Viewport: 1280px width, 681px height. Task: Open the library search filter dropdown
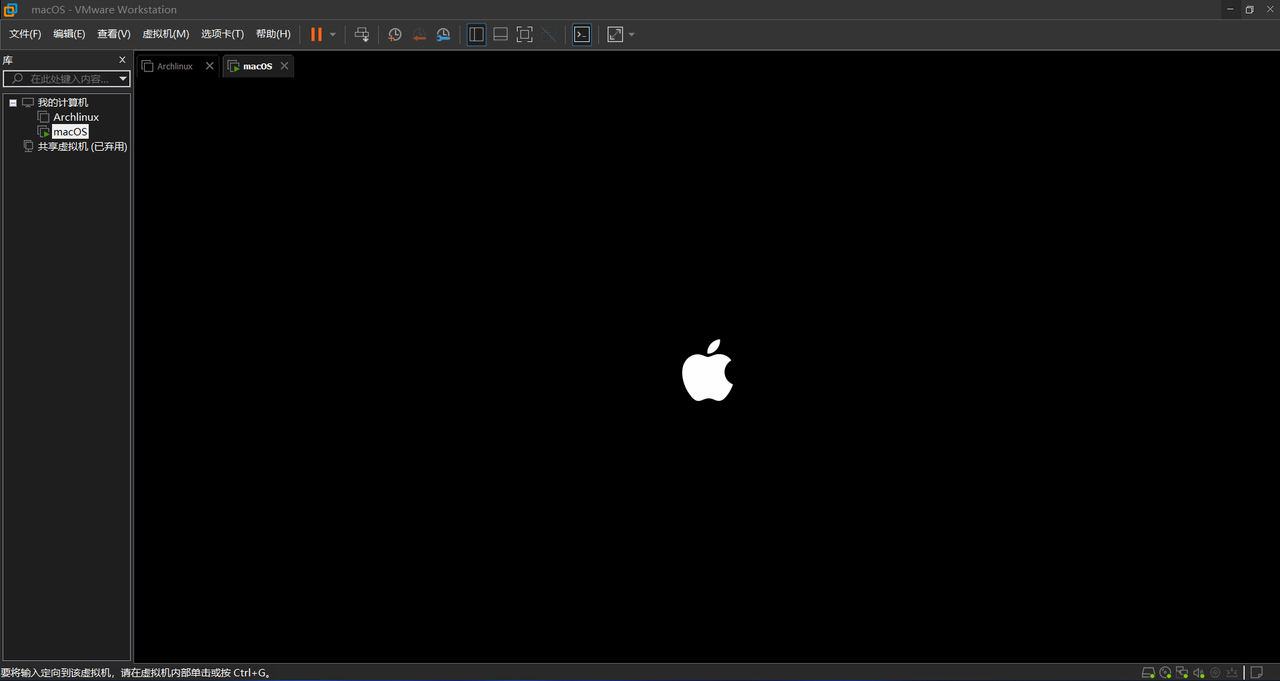[x=123, y=79]
